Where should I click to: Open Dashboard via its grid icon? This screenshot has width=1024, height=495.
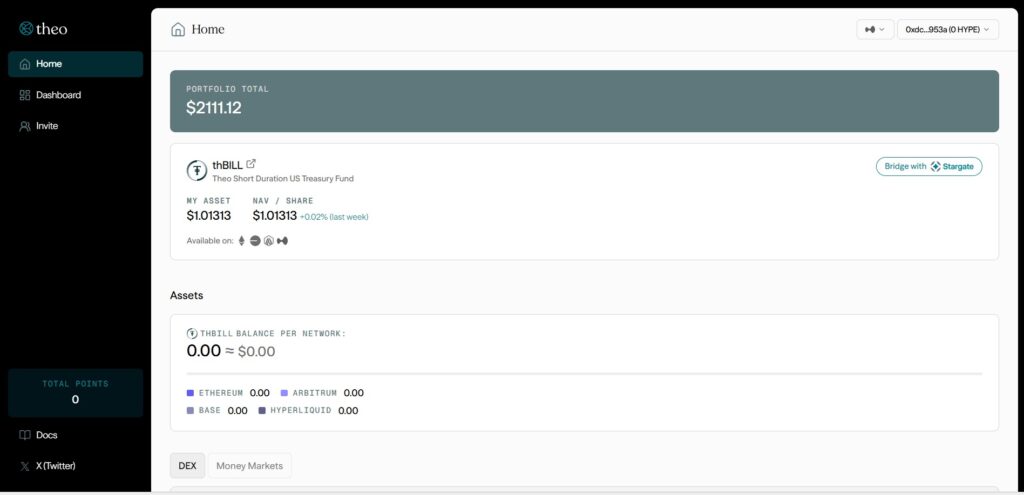click(25, 95)
